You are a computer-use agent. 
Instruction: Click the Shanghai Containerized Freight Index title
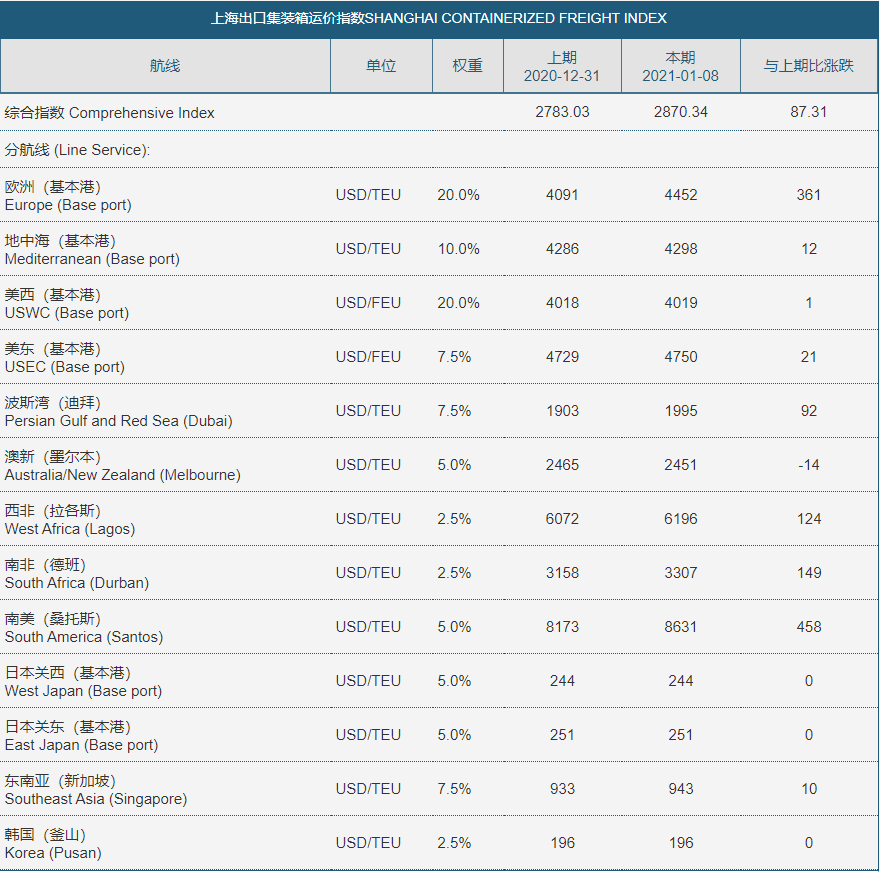tap(440, 18)
